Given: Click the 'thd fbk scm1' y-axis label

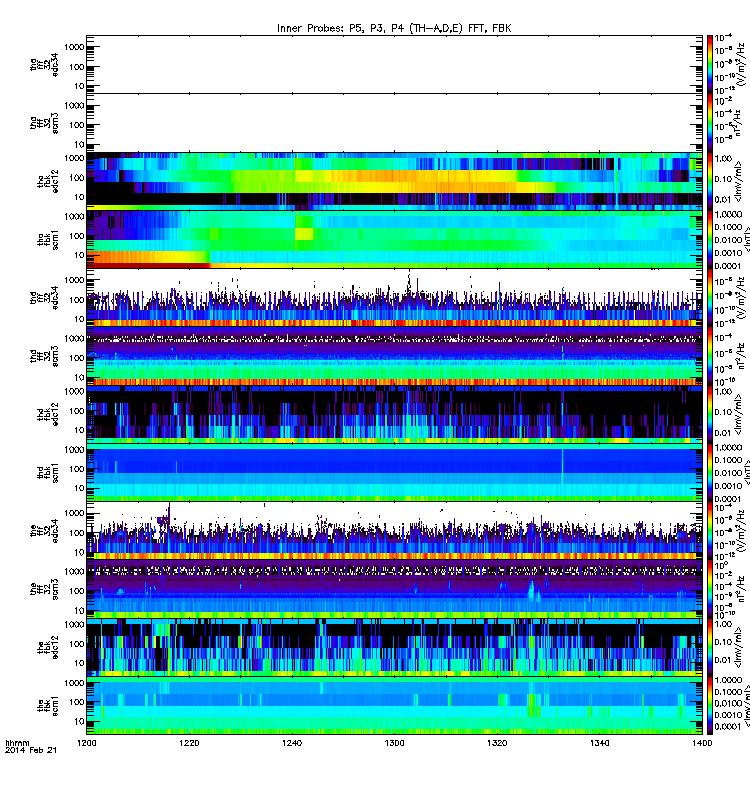Looking at the screenshot, I should point(48,473).
